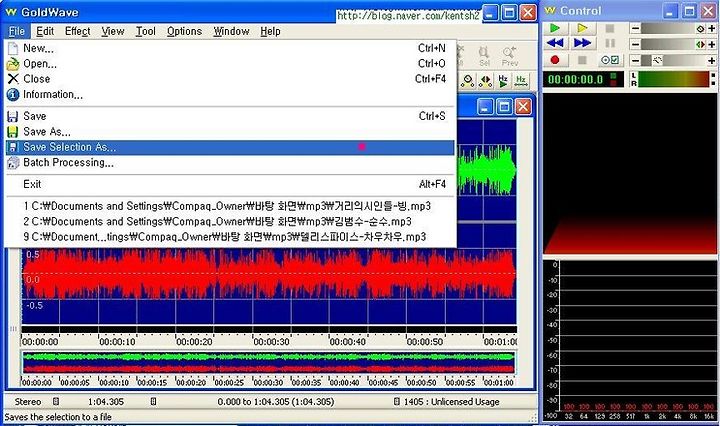This screenshot has width=720, height=426.
Task: Select Save Selection As... menu entry
Action: pyautogui.click(x=230, y=147)
